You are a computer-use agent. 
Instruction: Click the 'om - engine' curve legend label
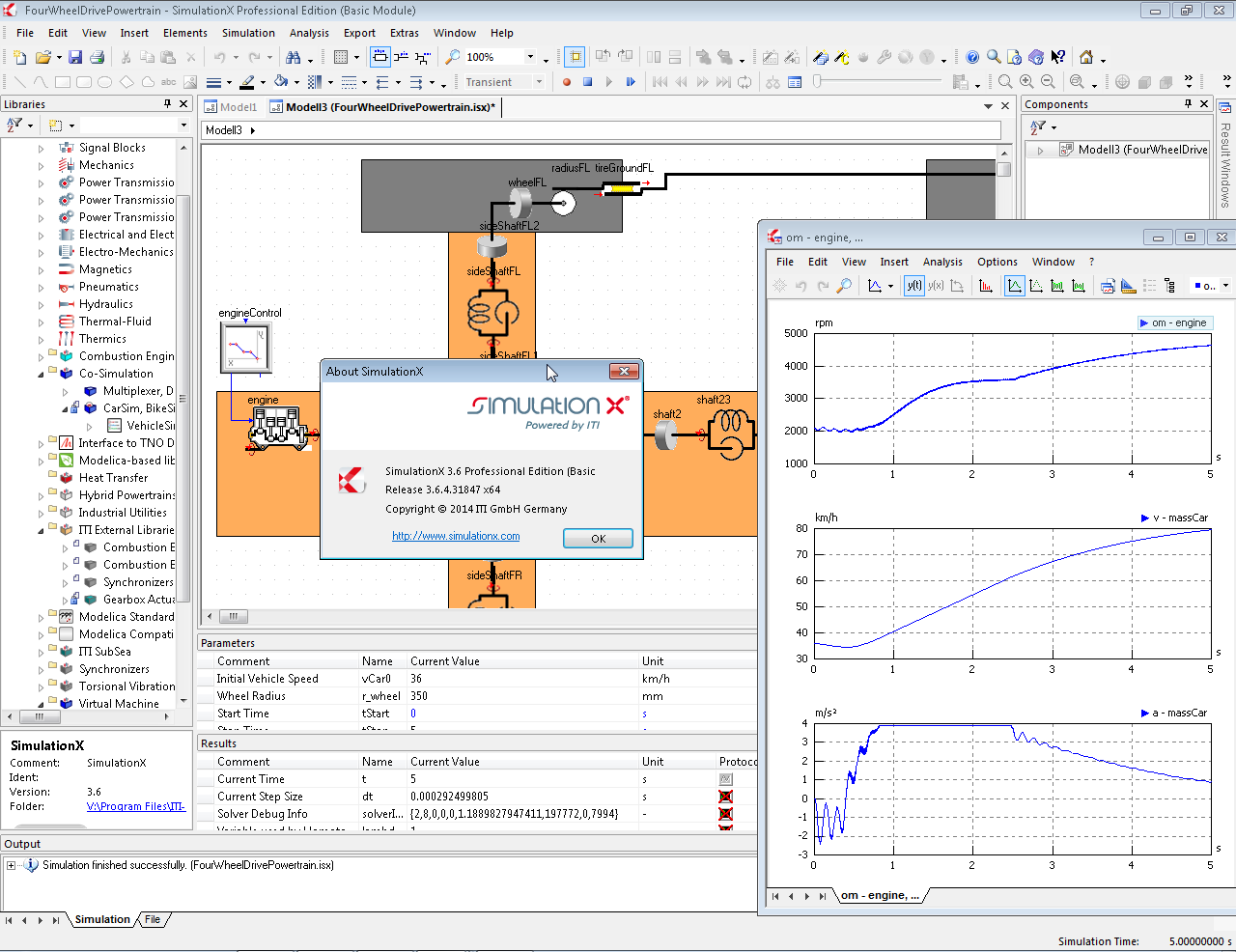(1174, 322)
